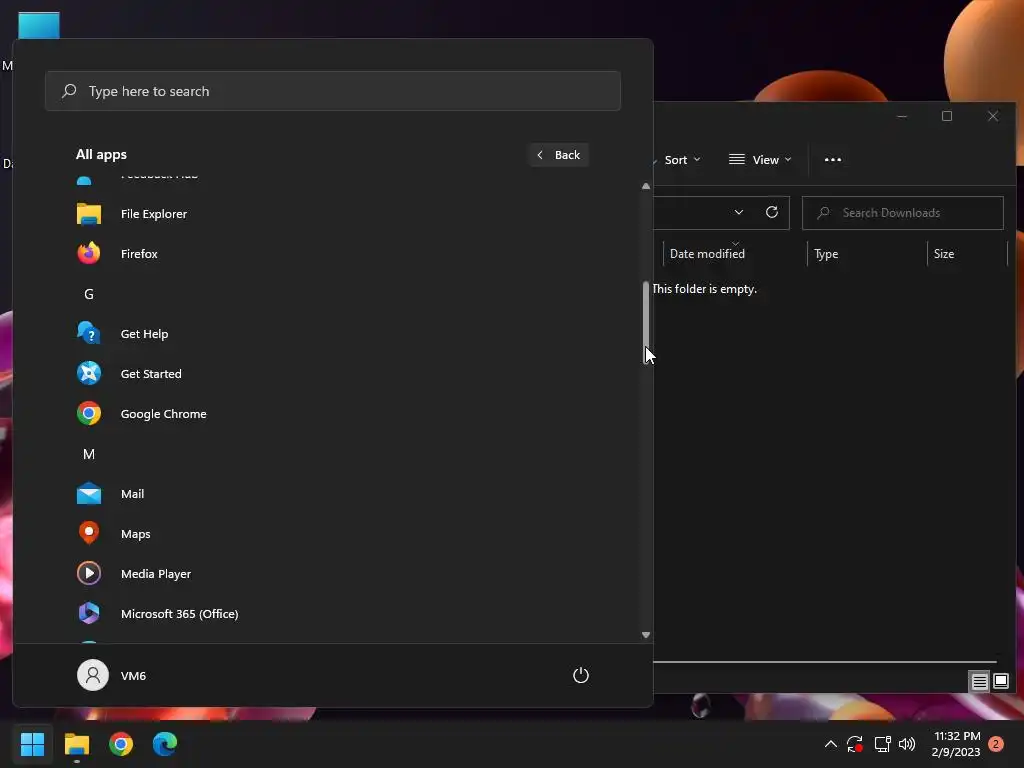The height and width of the screenshot is (768, 1024).
Task: Open the clock and date panel
Action: click(x=956, y=744)
